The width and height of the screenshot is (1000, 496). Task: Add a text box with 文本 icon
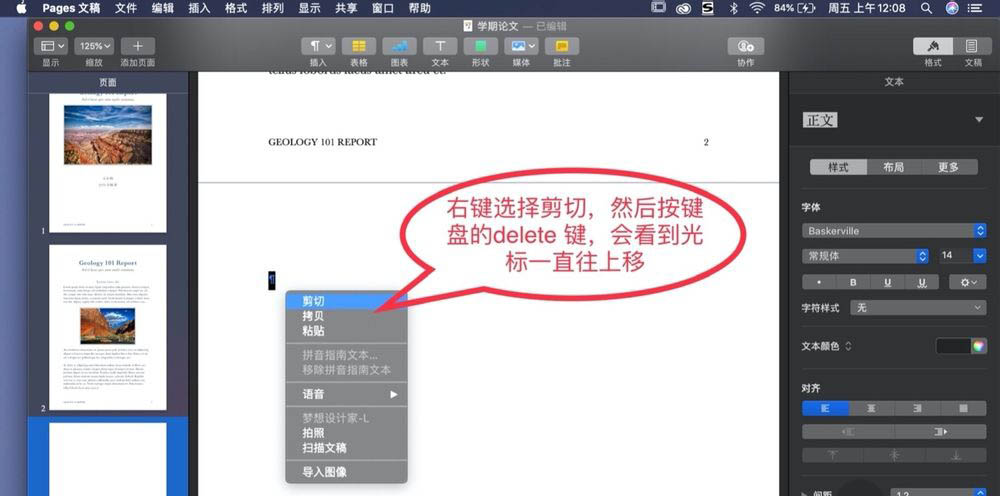click(440, 46)
